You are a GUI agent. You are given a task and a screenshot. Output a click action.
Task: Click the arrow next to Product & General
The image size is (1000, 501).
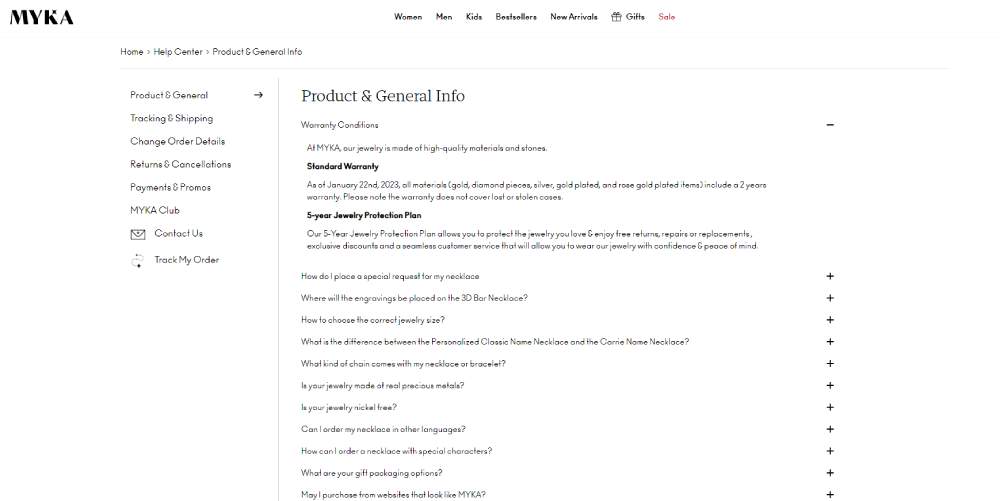[x=258, y=95]
